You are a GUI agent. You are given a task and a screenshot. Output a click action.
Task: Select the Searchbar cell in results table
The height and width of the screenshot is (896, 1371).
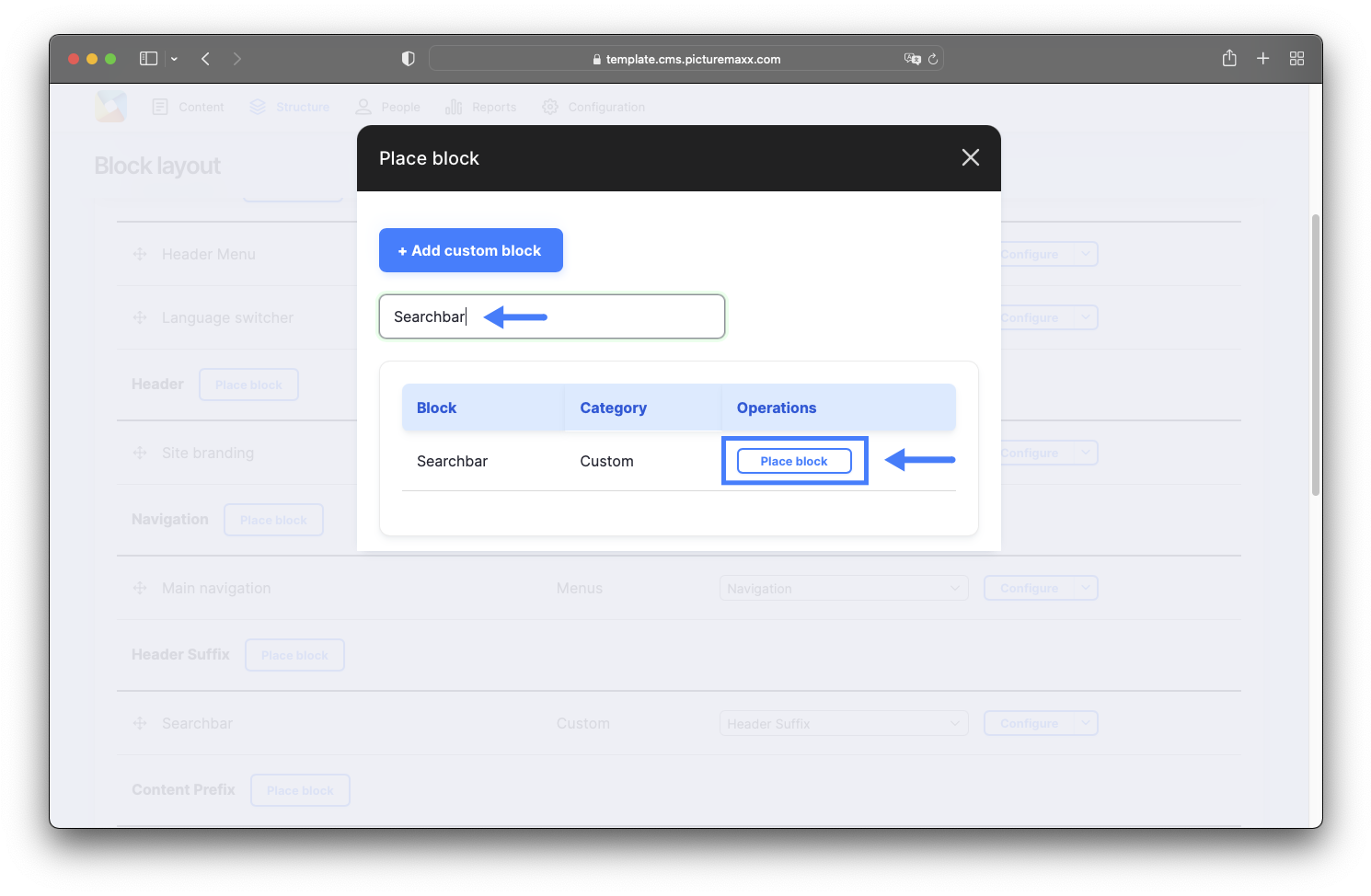coord(452,461)
